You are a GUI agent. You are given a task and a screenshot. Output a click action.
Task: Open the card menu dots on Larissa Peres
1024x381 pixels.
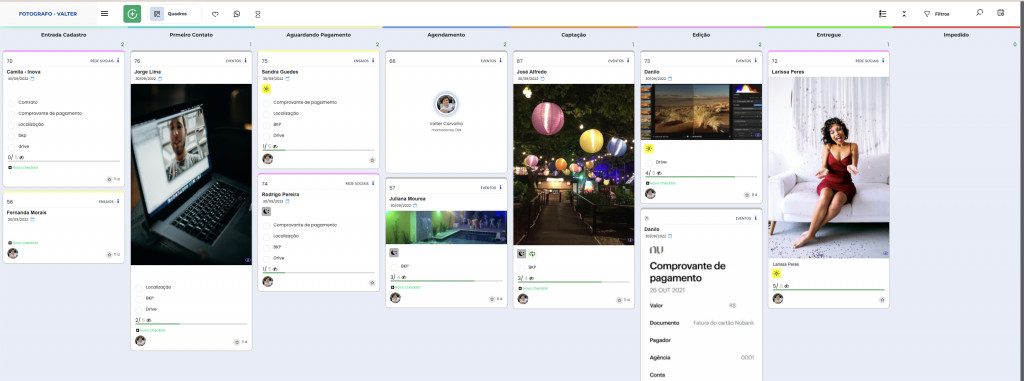883,61
